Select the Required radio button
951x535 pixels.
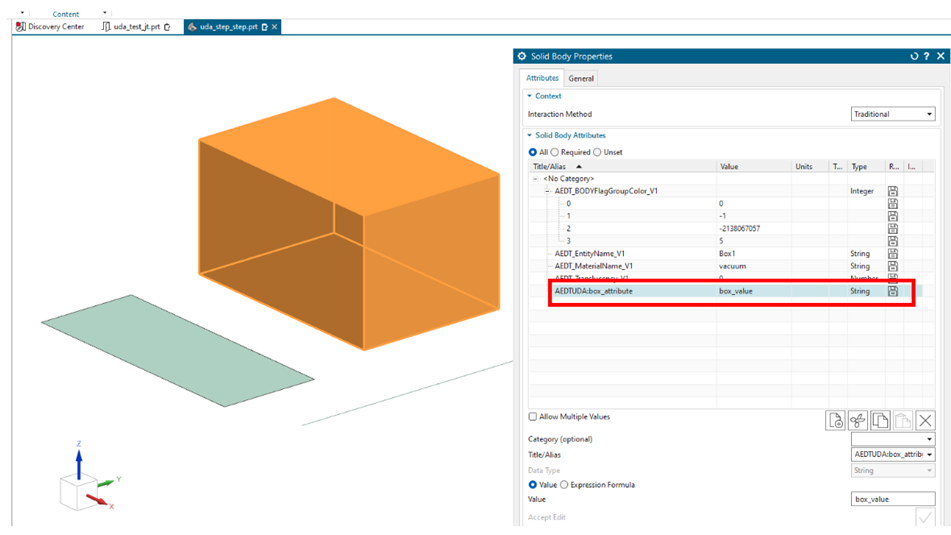coord(554,152)
